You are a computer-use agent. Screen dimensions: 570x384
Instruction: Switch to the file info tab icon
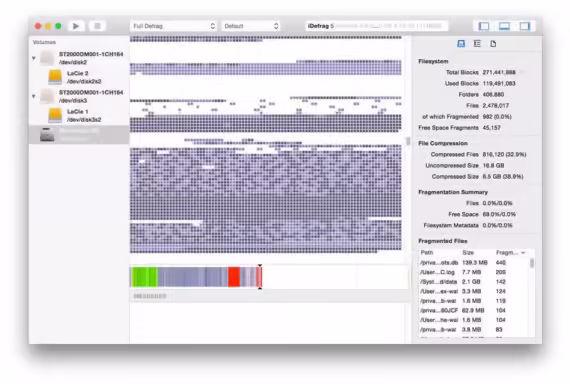pos(493,44)
